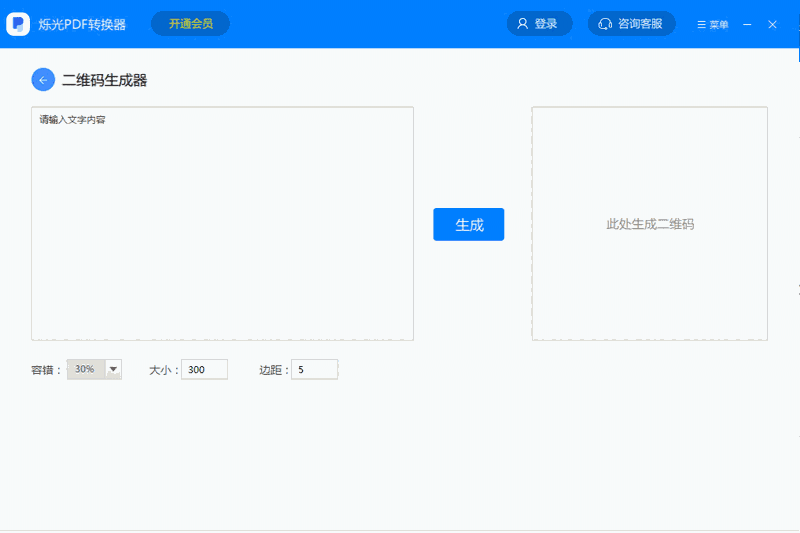The width and height of the screenshot is (800, 533).
Task: Expand the 容错 30% dropdown arrow
Action: [x=113, y=369]
